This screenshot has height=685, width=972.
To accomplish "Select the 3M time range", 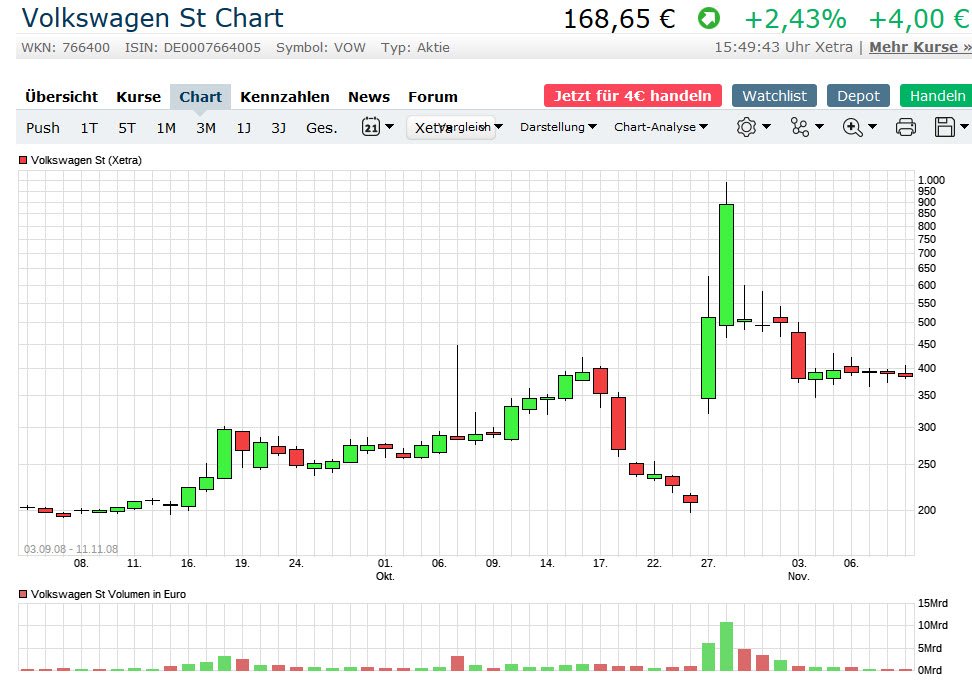I will coord(206,128).
